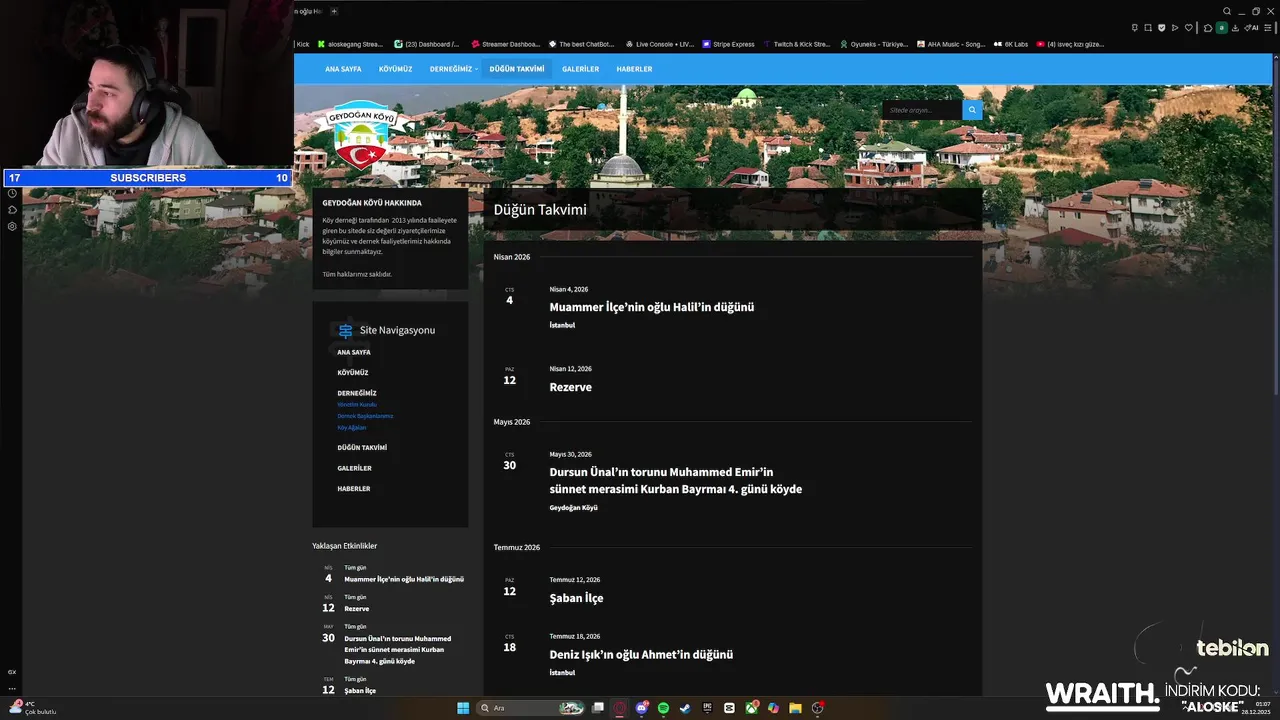Image resolution: width=1280 pixels, height=720 pixels.
Task: Click the new tab plus button
Action: [x=334, y=11]
